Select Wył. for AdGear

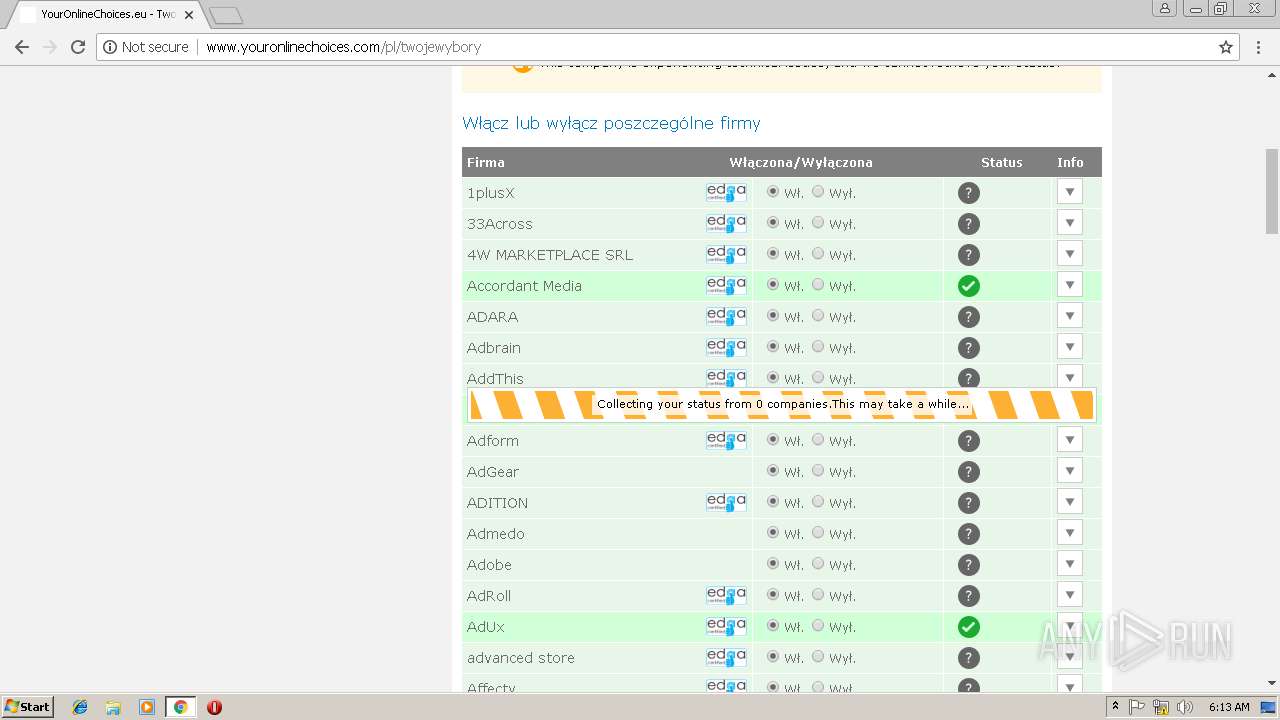click(x=818, y=471)
